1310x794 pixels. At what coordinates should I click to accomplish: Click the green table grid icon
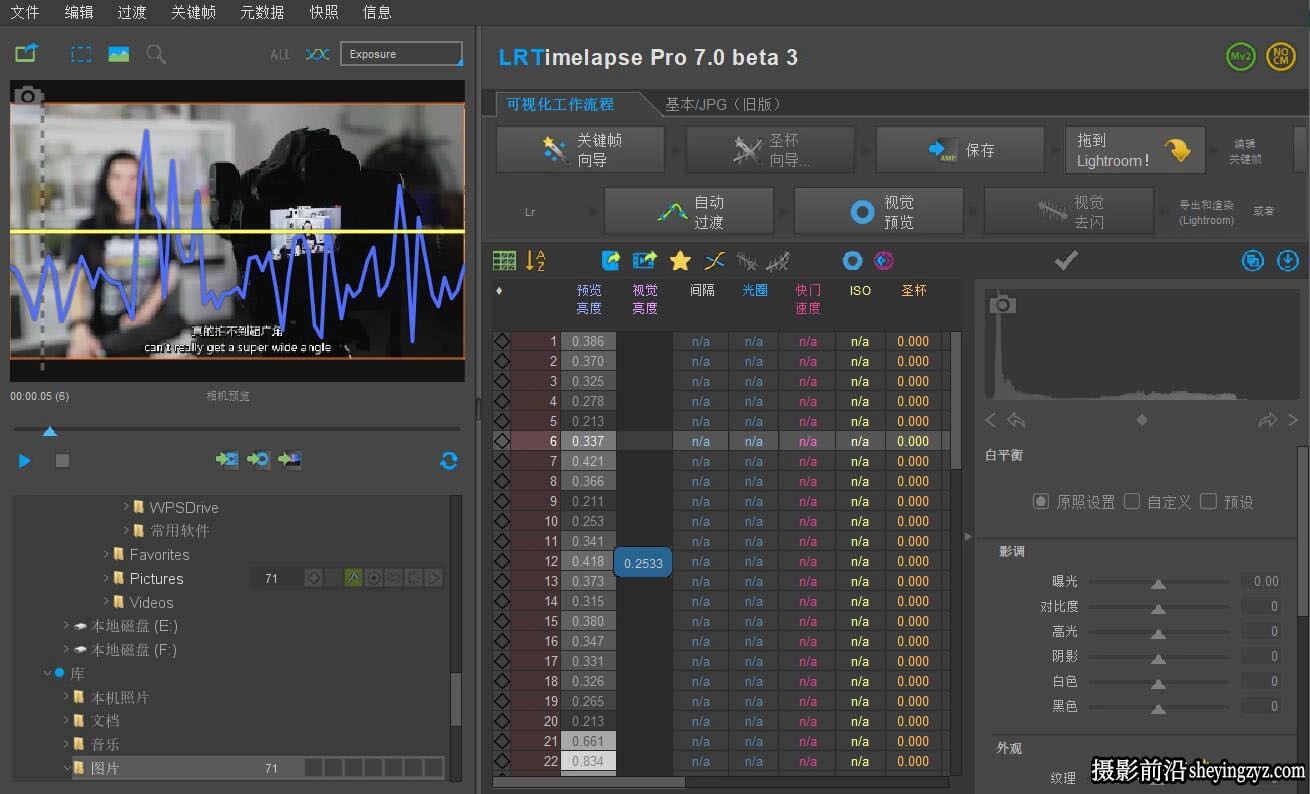pyautogui.click(x=505, y=261)
